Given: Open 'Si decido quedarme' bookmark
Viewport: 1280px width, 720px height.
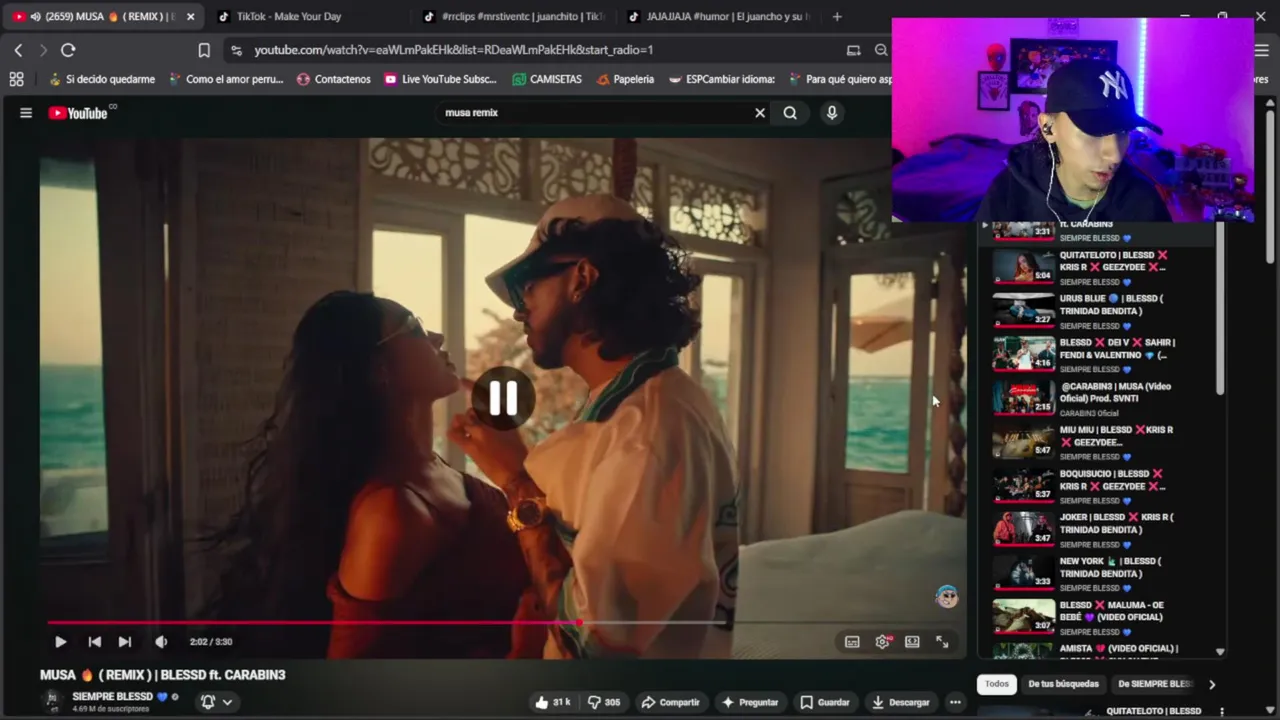Looking at the screenshot, I should pos(101,79).
